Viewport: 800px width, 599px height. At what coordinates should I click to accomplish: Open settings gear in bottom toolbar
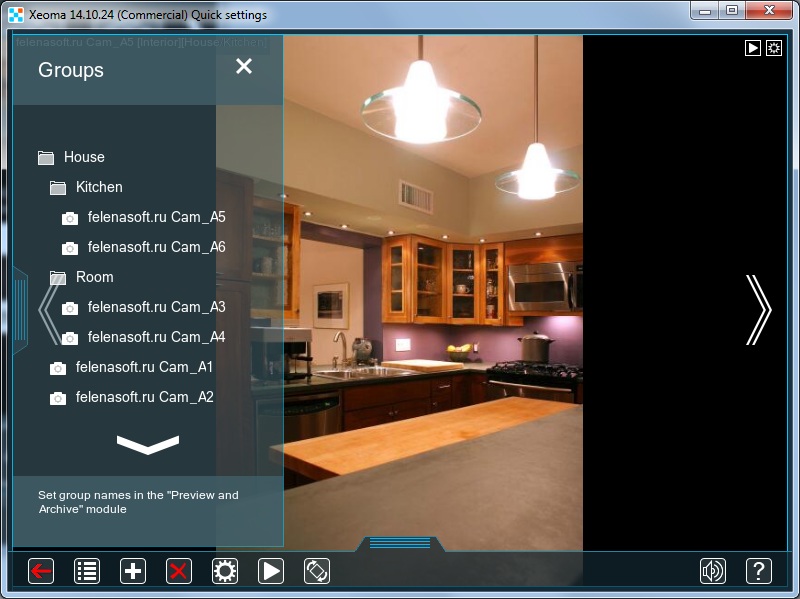(x=225, y=571)
